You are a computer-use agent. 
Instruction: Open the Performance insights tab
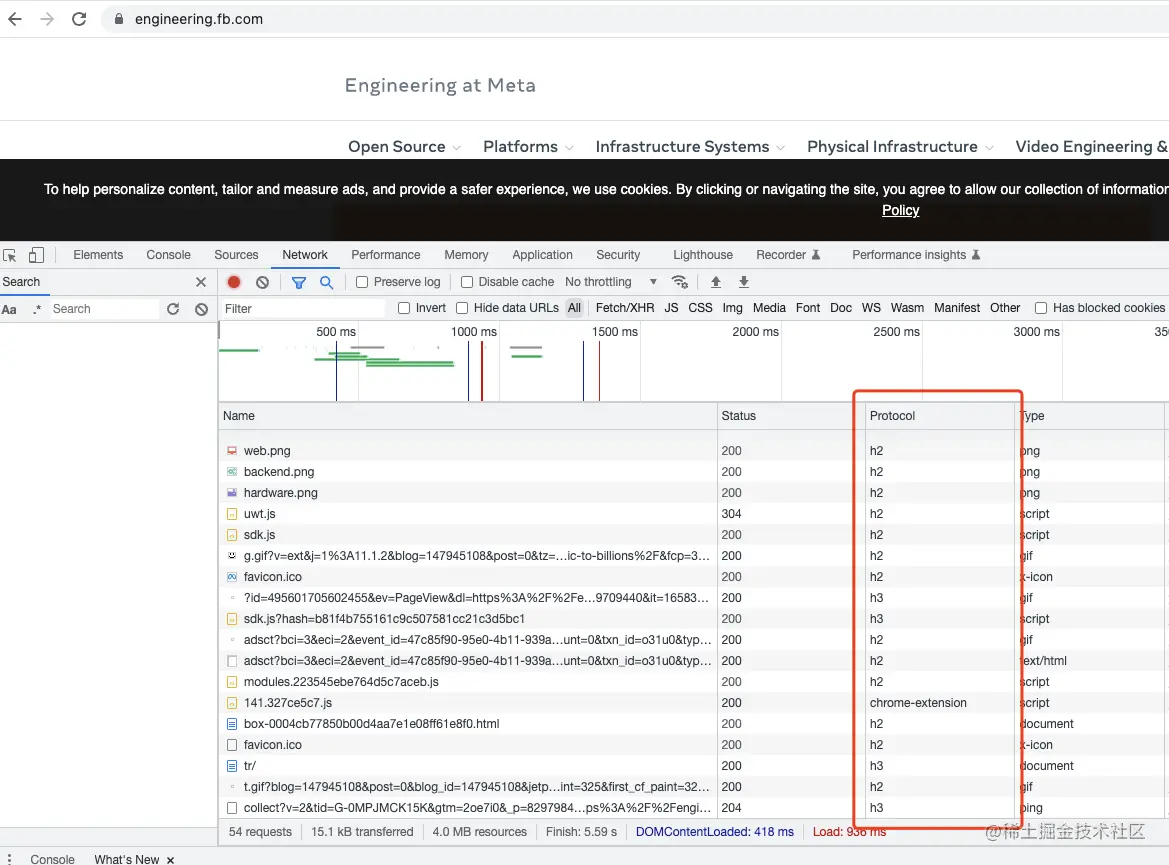point(916,255)
